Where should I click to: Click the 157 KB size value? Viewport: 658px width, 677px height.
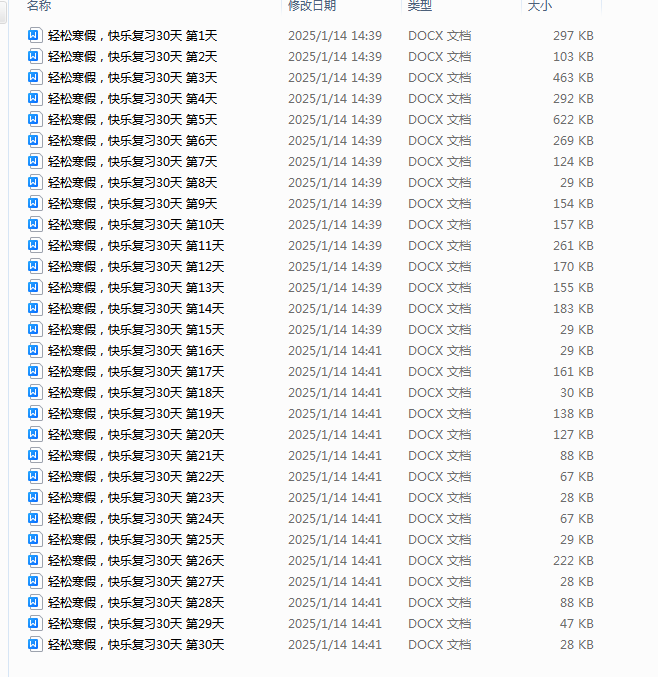[573, 225]
